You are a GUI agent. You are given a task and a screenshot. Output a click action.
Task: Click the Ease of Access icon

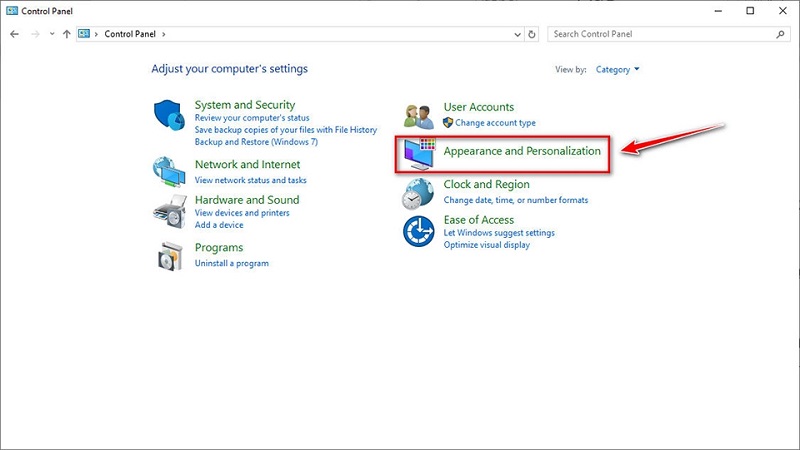tap(419, 232)
